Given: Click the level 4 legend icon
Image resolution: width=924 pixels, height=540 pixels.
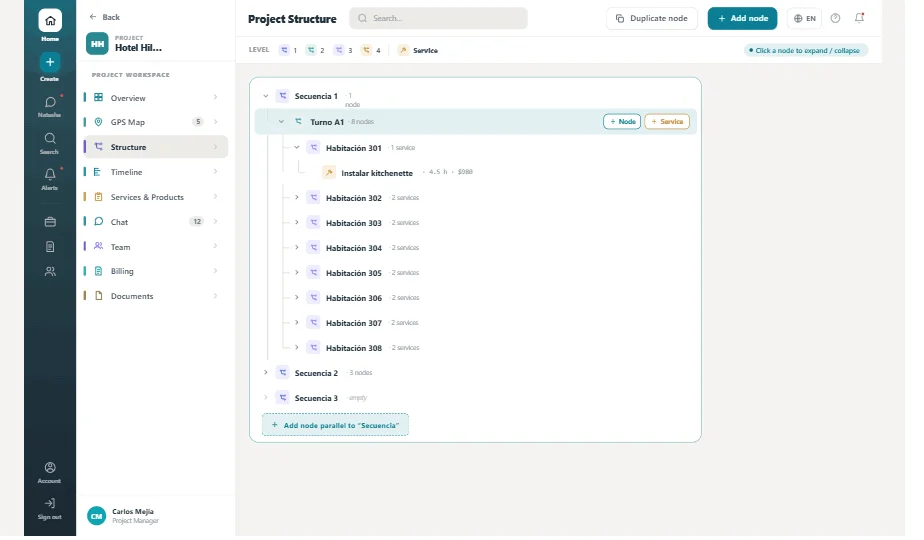Looking at the screenshot, I should point(367,50).
